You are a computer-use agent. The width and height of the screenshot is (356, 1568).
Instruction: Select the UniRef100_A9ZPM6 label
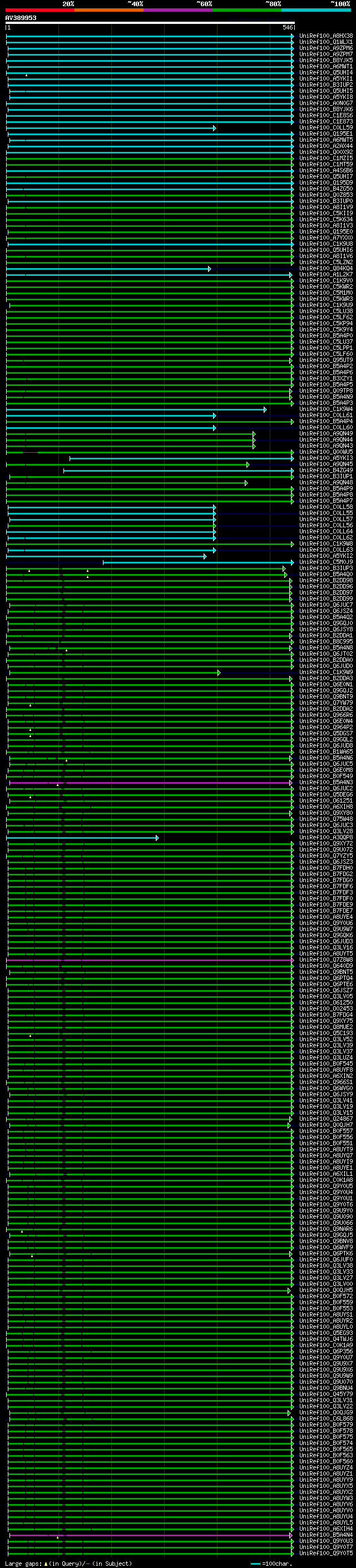pos(325,48)
